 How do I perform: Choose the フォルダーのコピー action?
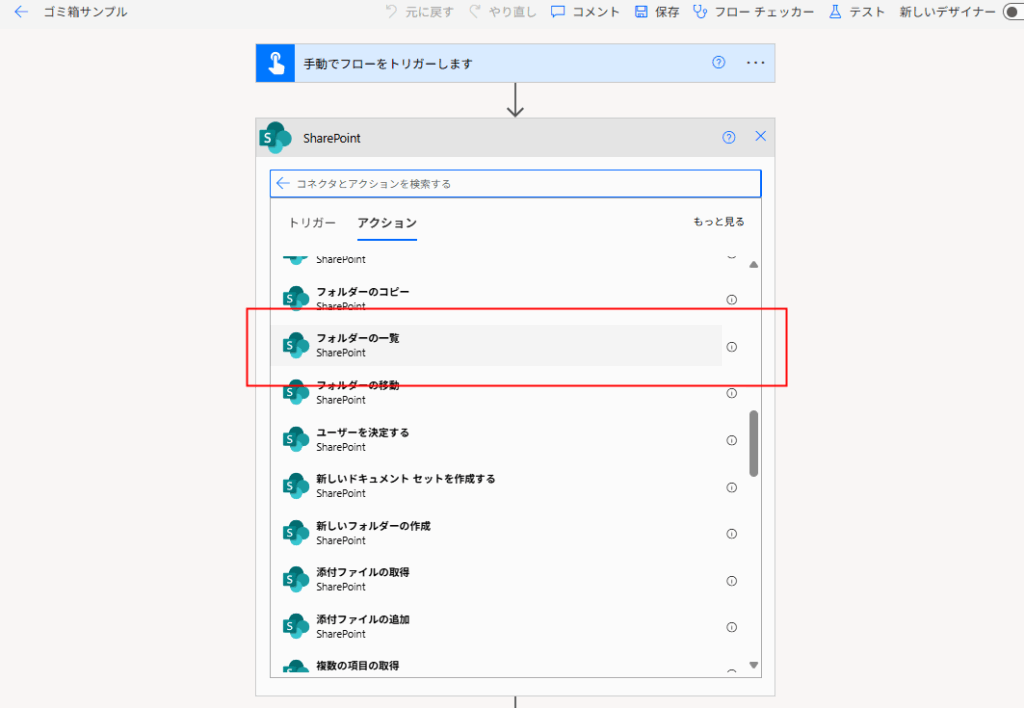click(x=496, y=298)
